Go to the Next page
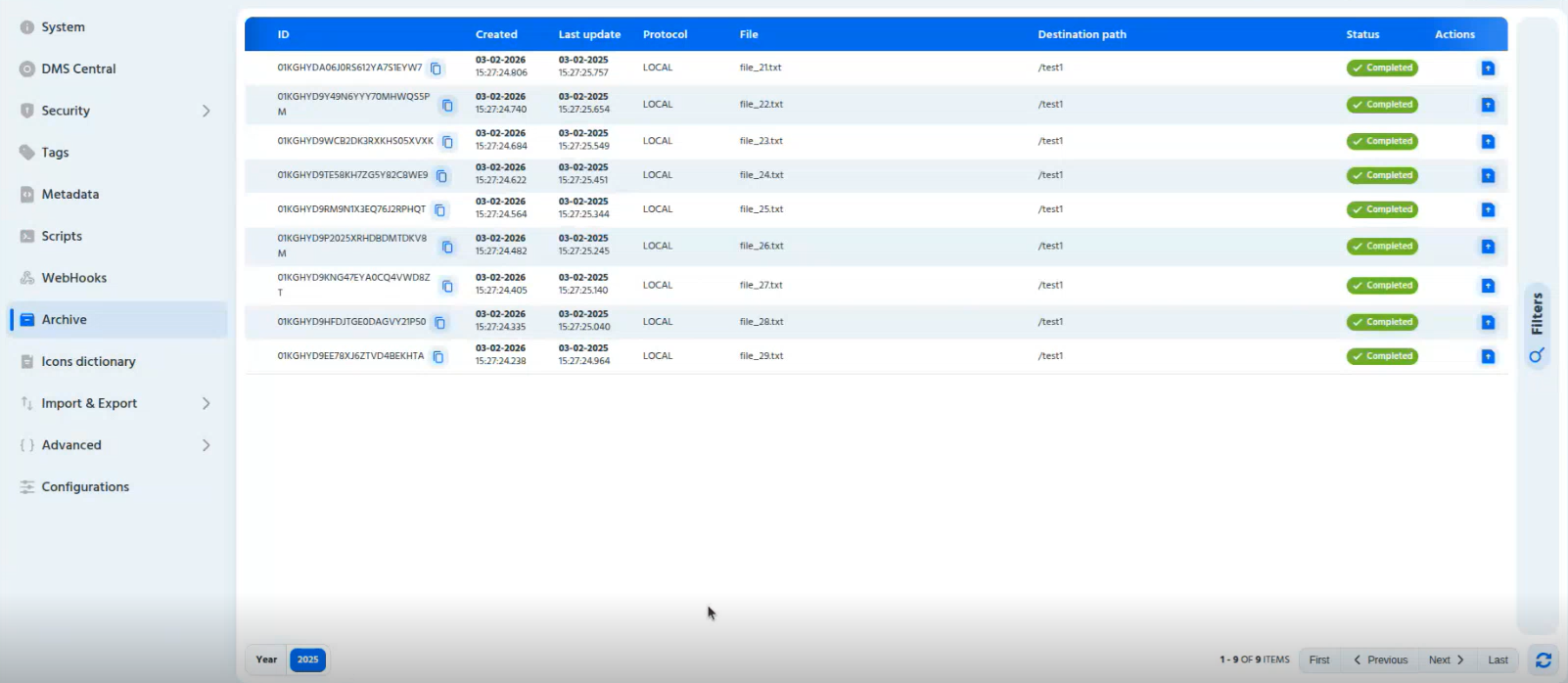 [1446, 660]
